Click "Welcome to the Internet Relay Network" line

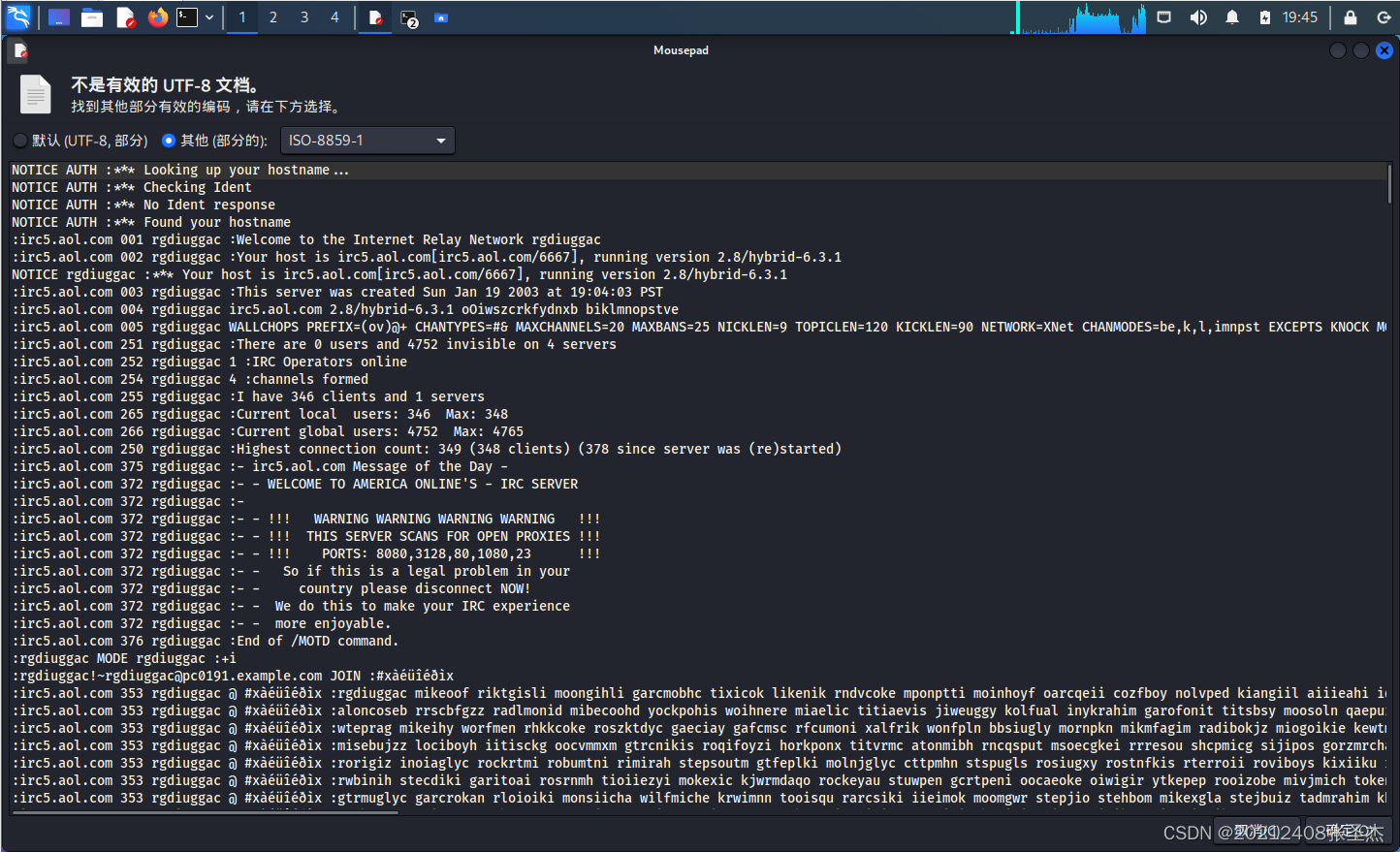click(306, 239)
